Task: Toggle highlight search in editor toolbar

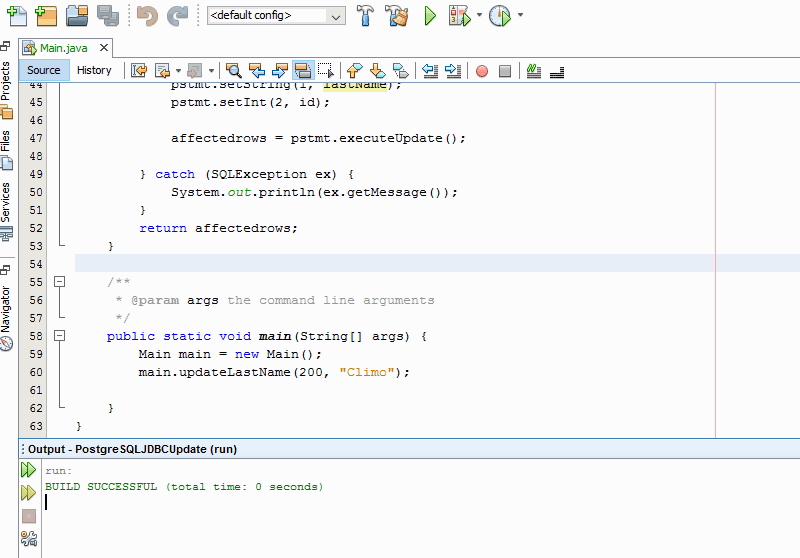Action: (x=302, y=70)
